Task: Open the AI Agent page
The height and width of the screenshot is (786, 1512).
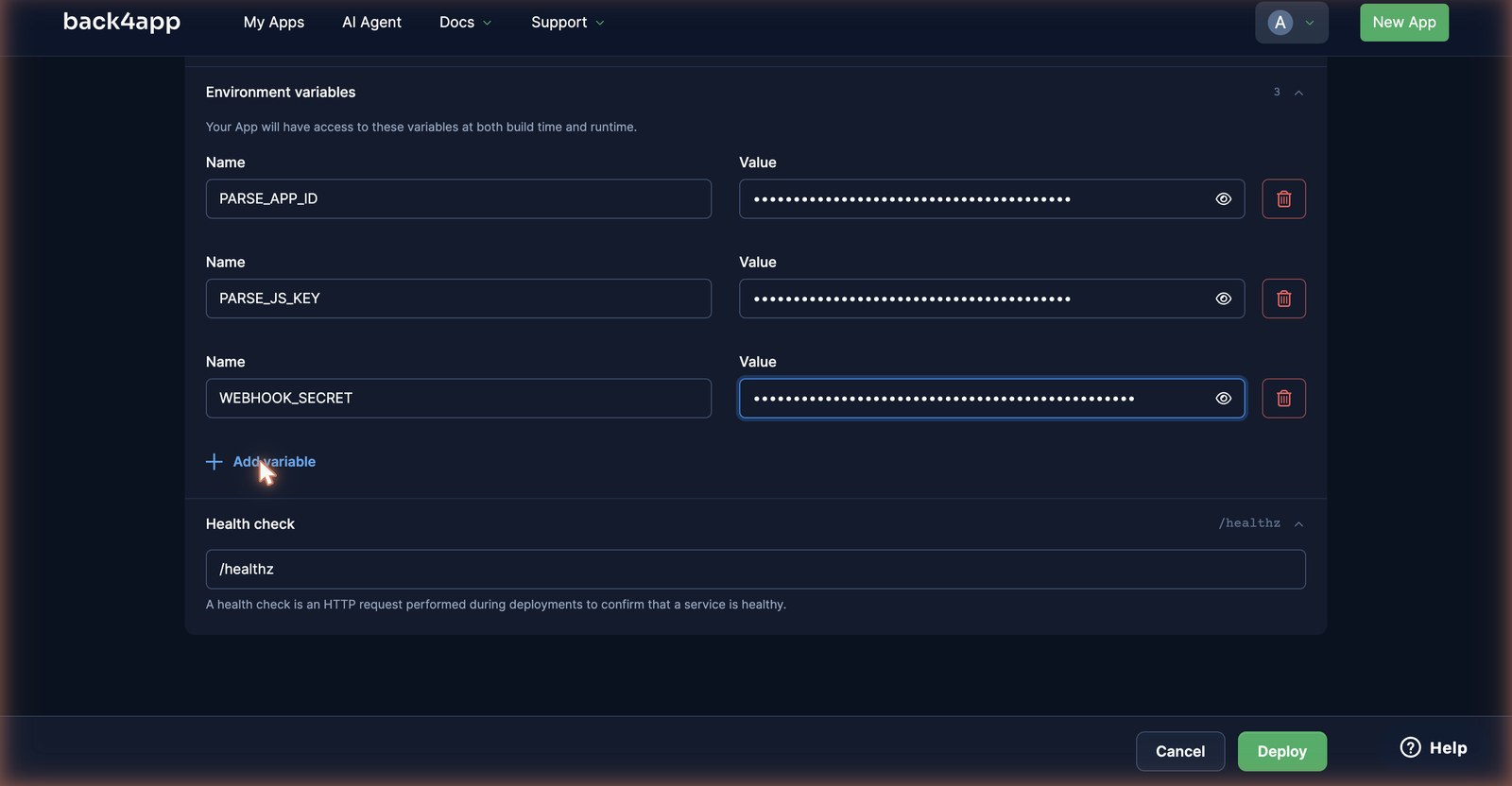Action: (371, 23)
